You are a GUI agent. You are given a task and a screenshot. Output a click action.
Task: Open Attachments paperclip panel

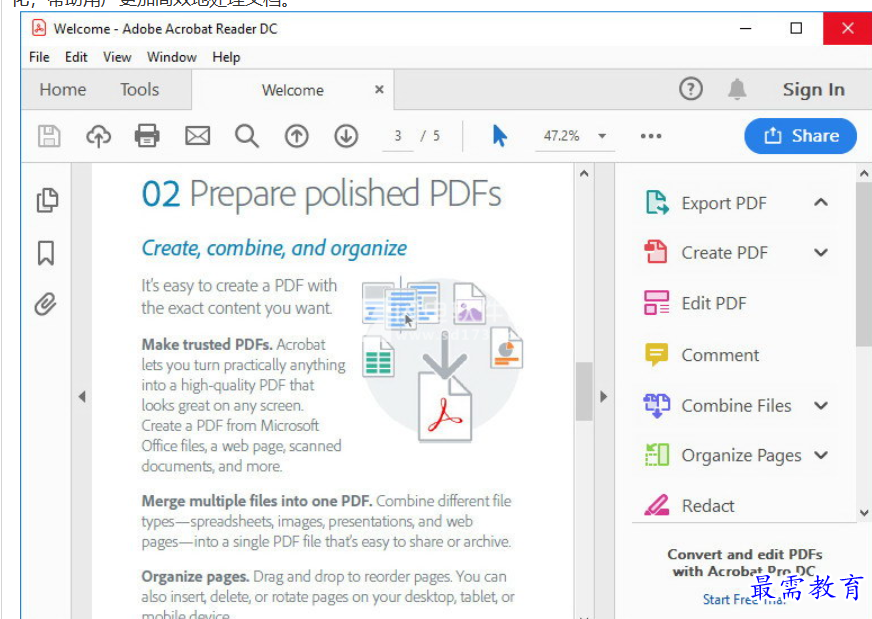(x=46, y=304)
